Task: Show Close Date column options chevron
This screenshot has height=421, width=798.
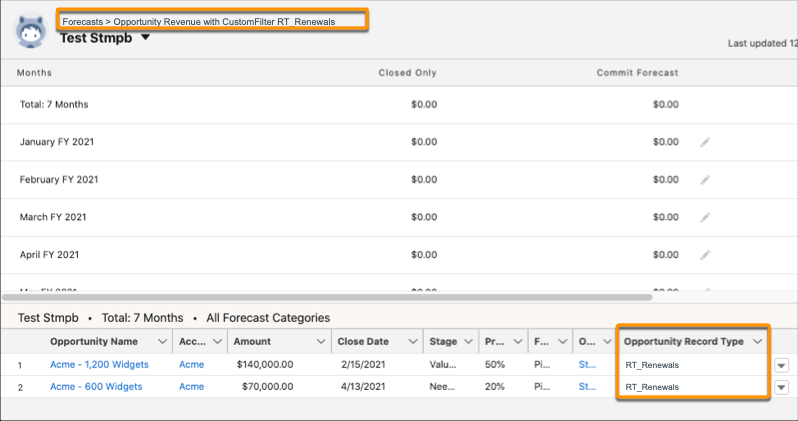Action: click(x=410, y=342)
